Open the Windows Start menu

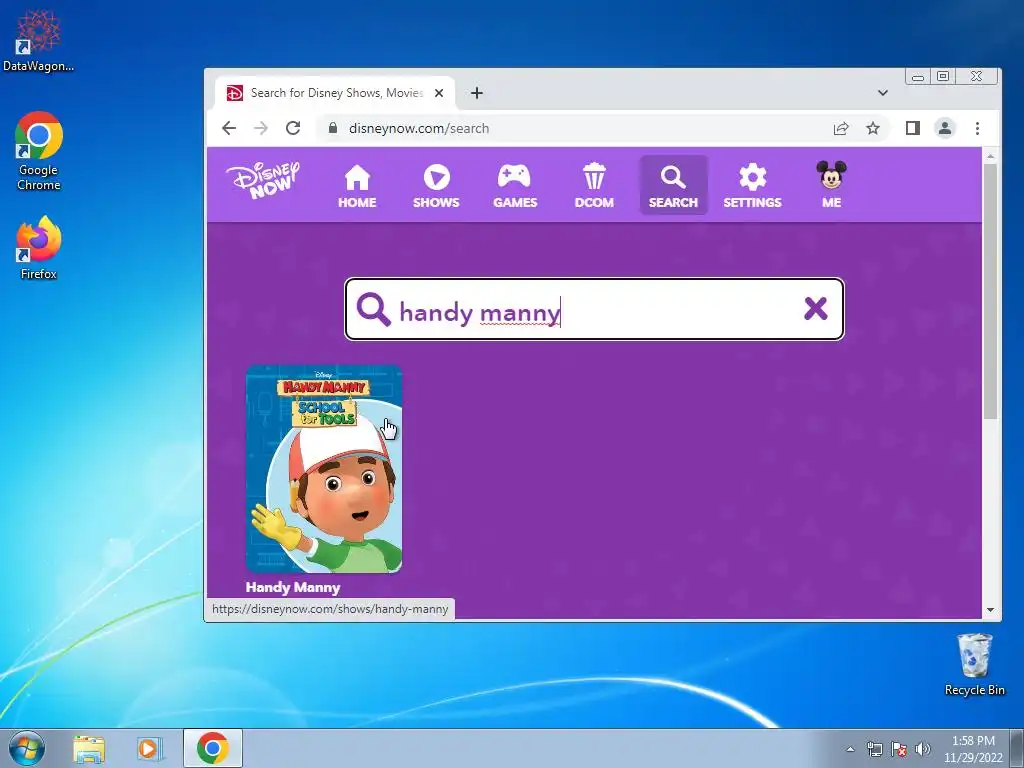(27, 748)
